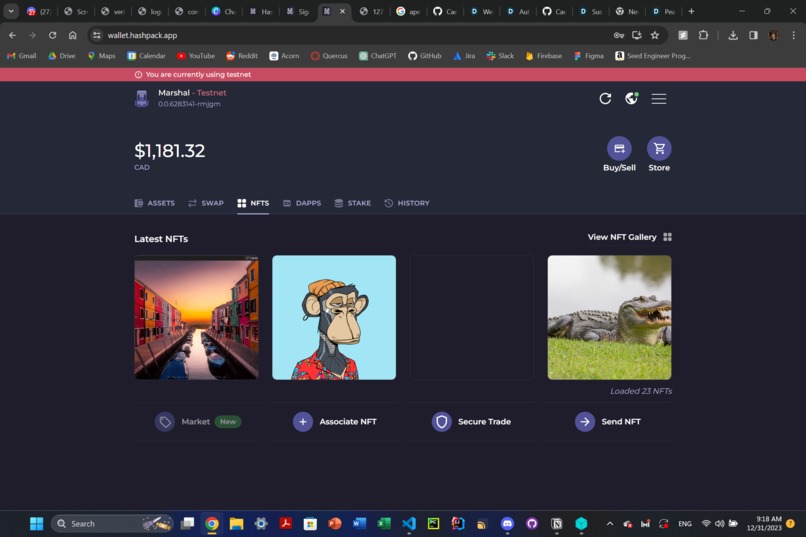Click the Market button label
Image resolution: width=806 pixels, height=537 pixels.
[196, 422]
